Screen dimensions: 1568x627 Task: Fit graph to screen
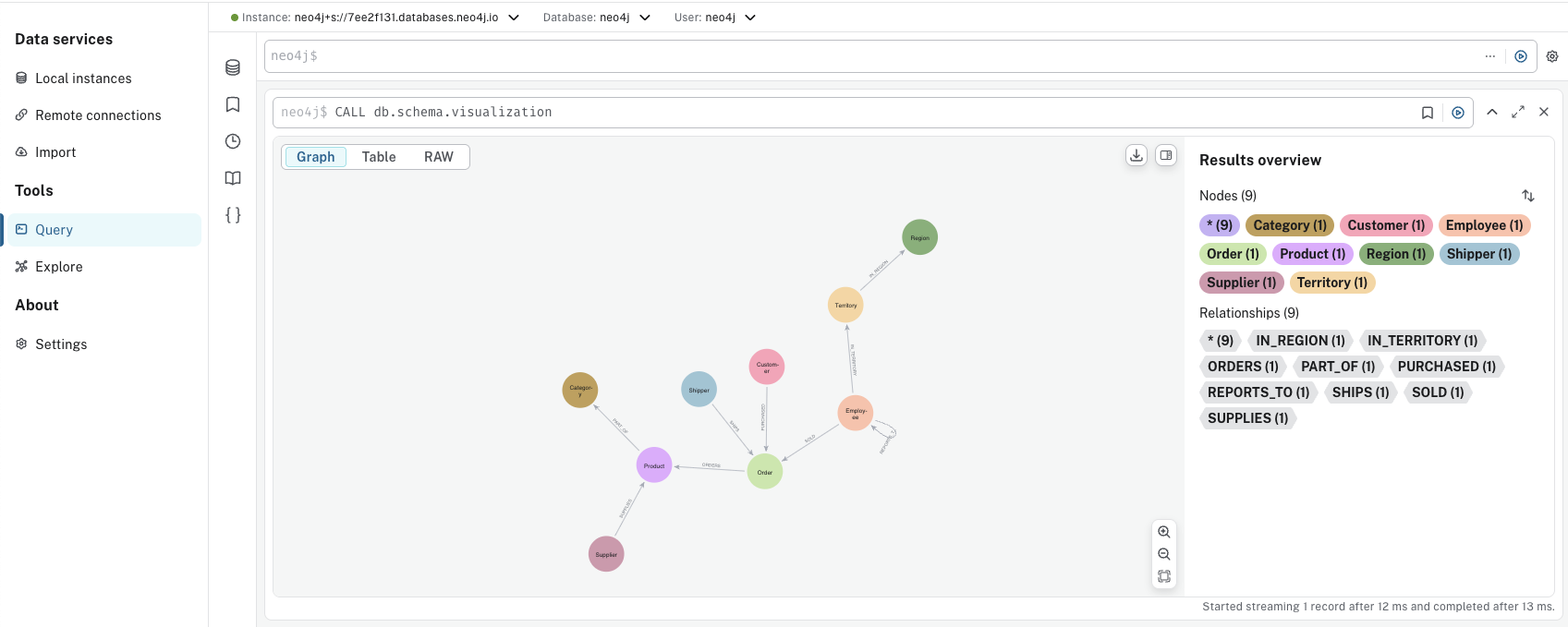point(1164,576)
